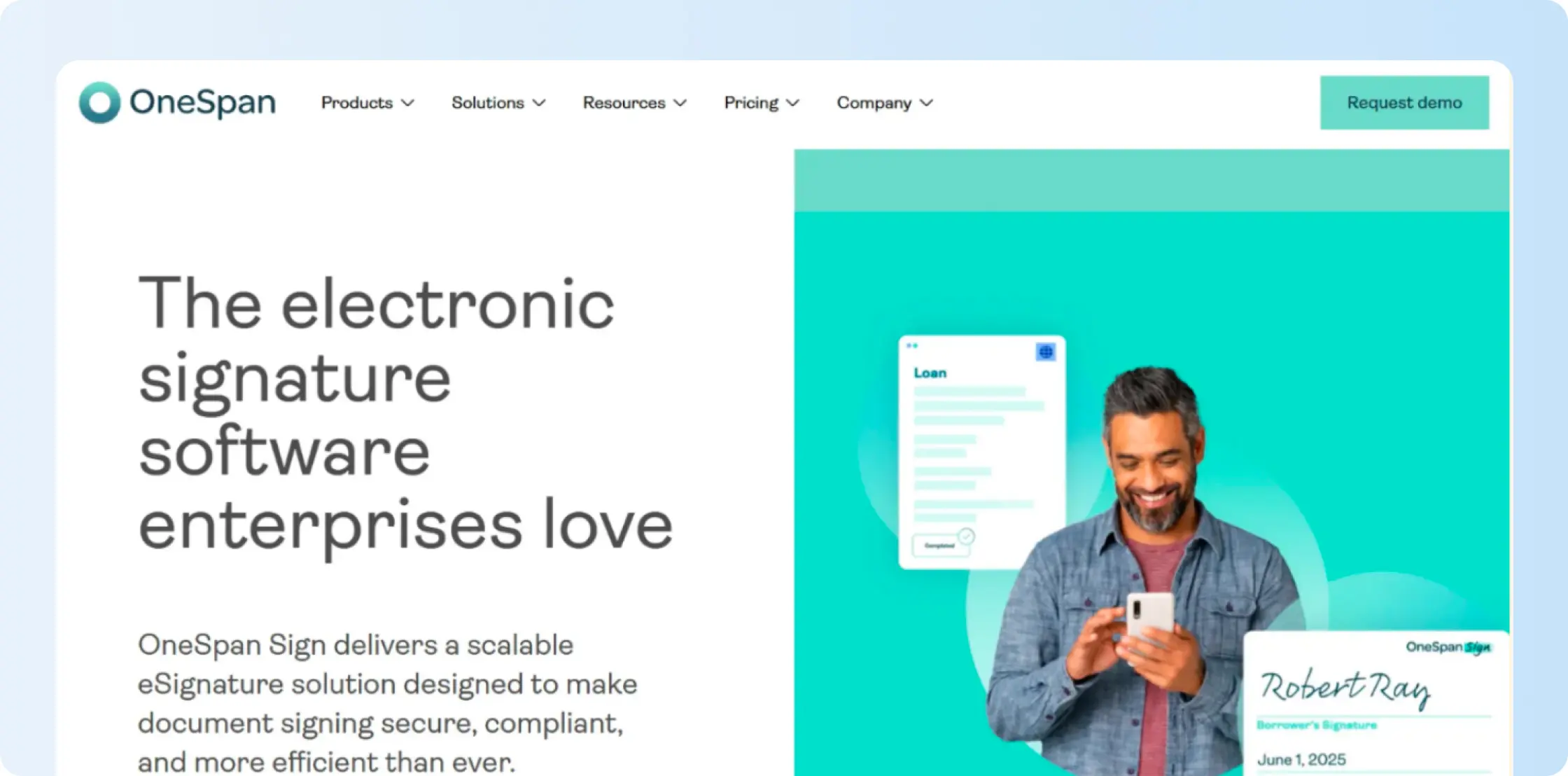Expand the Products chevron arrow
Viewport: 1568px width, 776px height.
tap(407, 104)
